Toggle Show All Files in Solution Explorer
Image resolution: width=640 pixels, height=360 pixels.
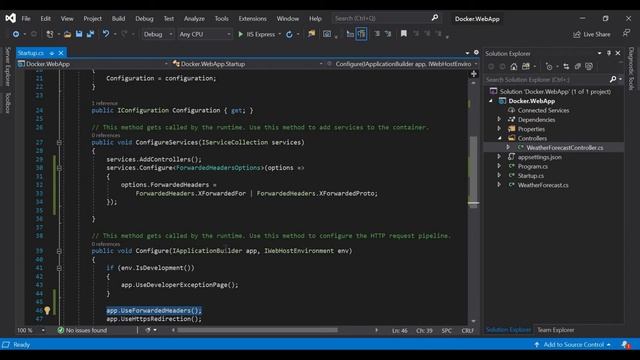tap(589, 67)
